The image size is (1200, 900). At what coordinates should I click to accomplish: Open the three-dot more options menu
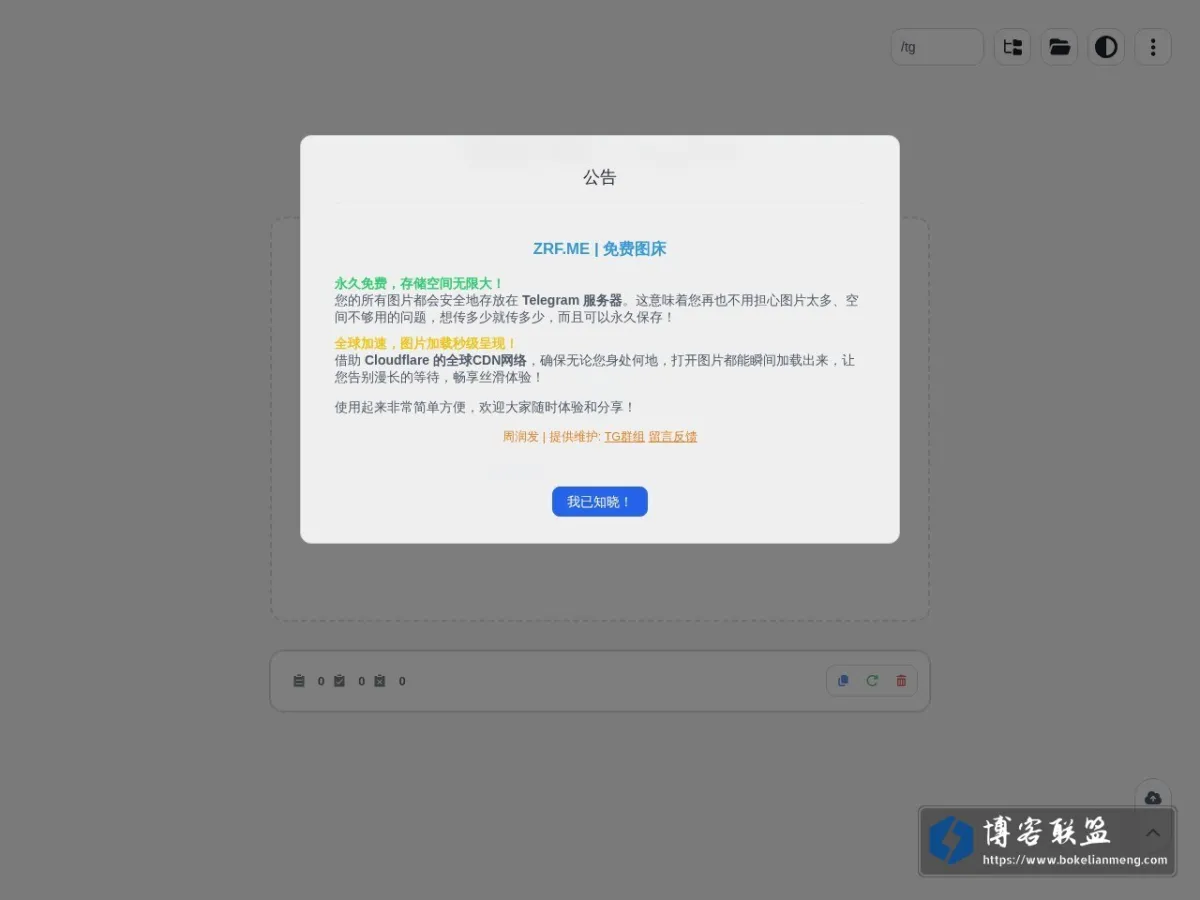[1153, 47]
